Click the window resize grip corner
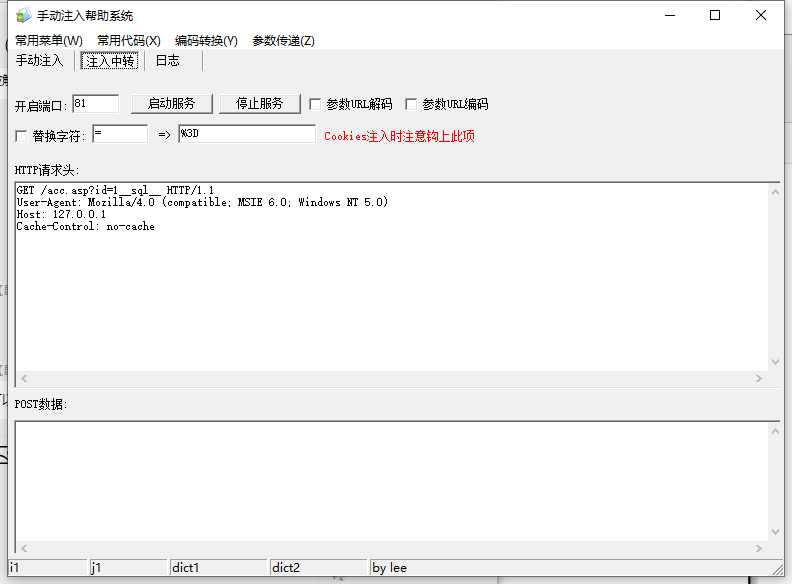This screenshot has height=584, width=792. [x=777, y=569]
